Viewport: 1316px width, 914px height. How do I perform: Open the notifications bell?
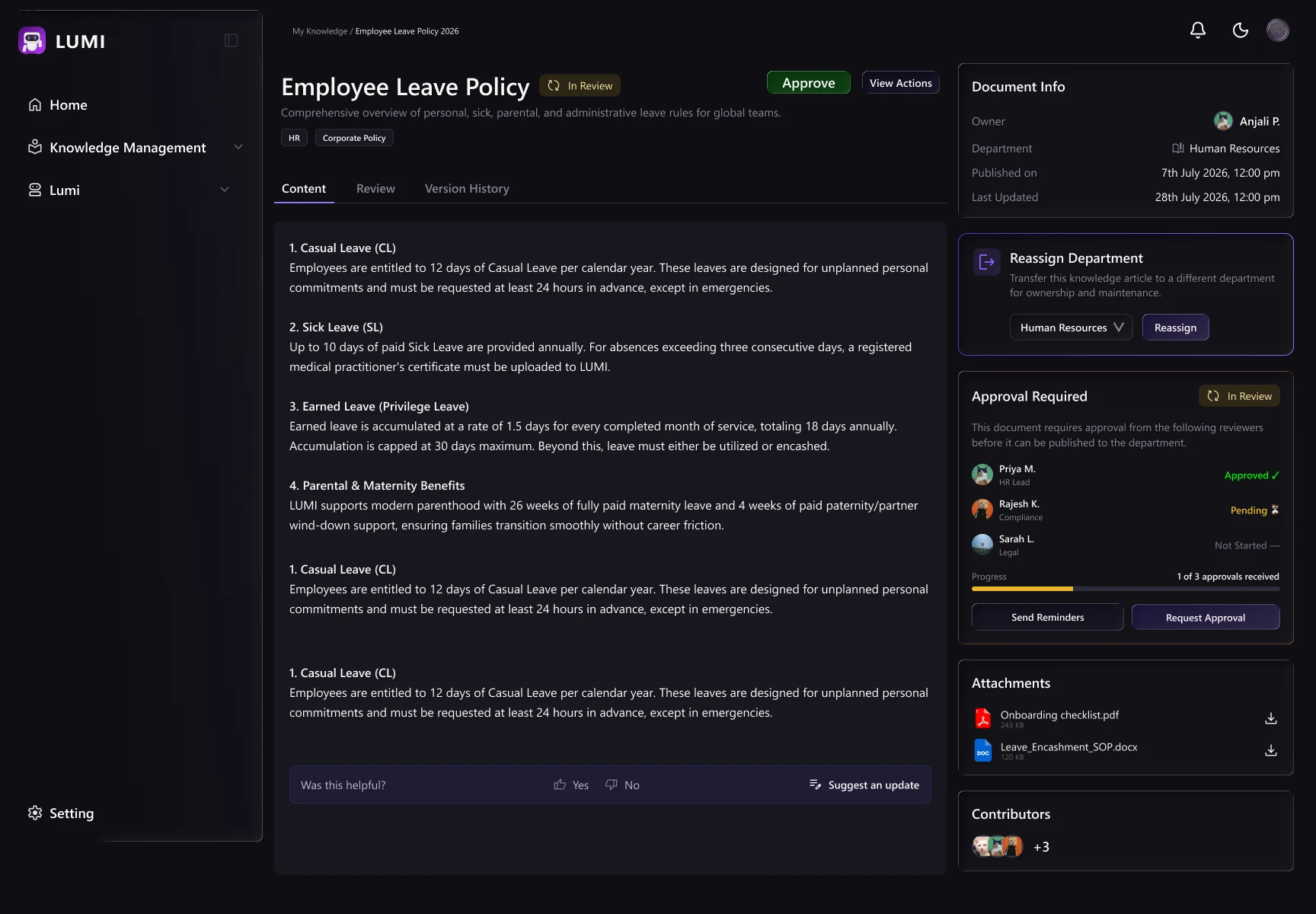(1198, 30)
